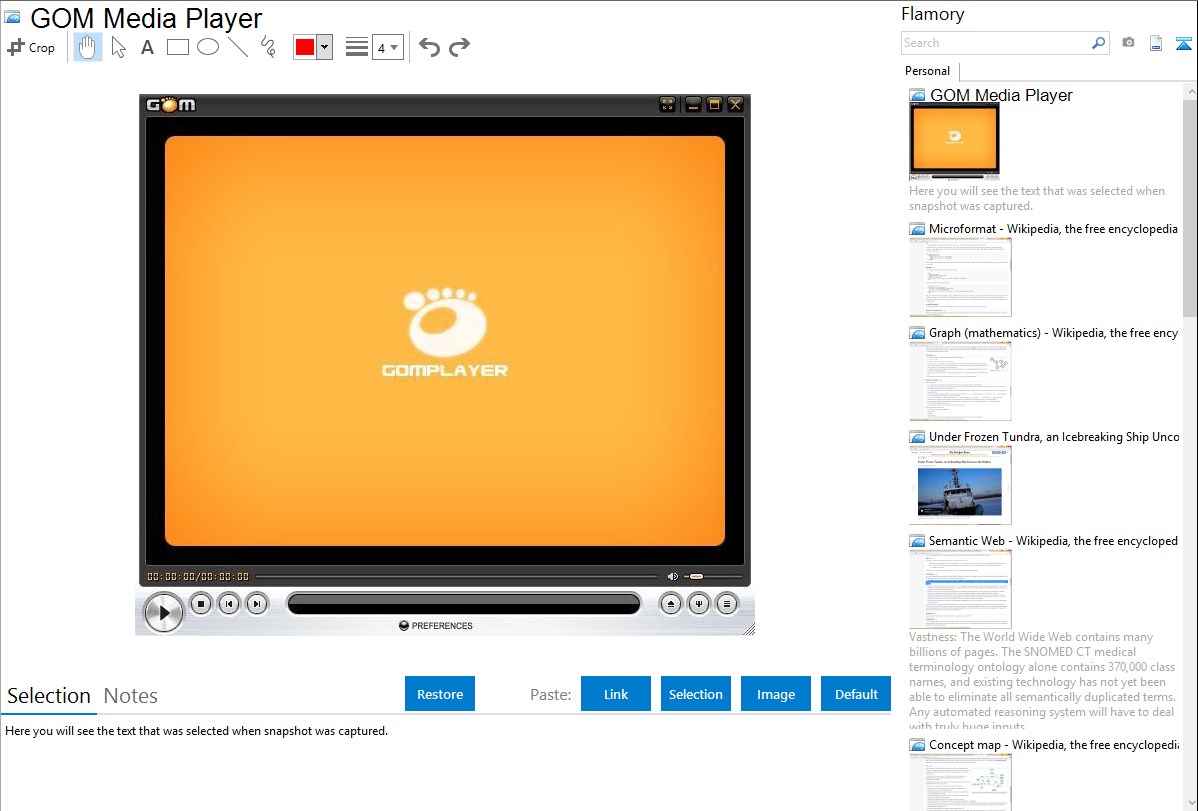Pick the text annotation tool
Image resolution: width=1198 pixels, height=811 pixels.
coord(147,47)
